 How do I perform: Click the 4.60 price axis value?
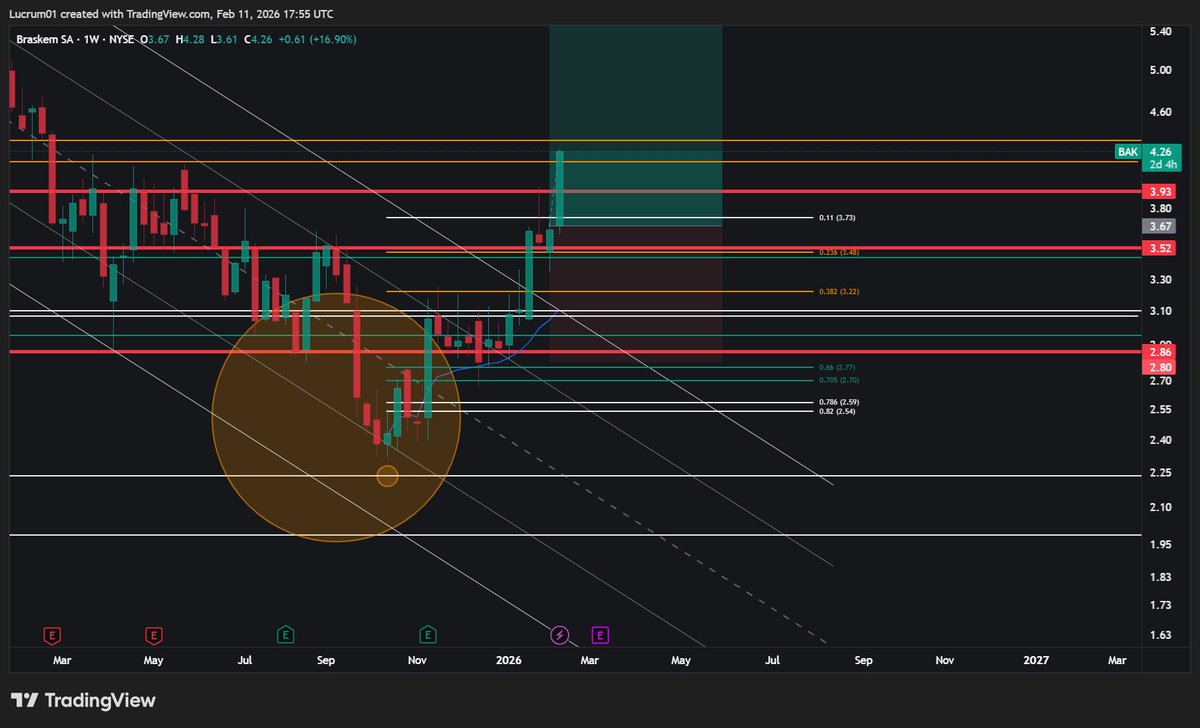(x=1160, y=113)
